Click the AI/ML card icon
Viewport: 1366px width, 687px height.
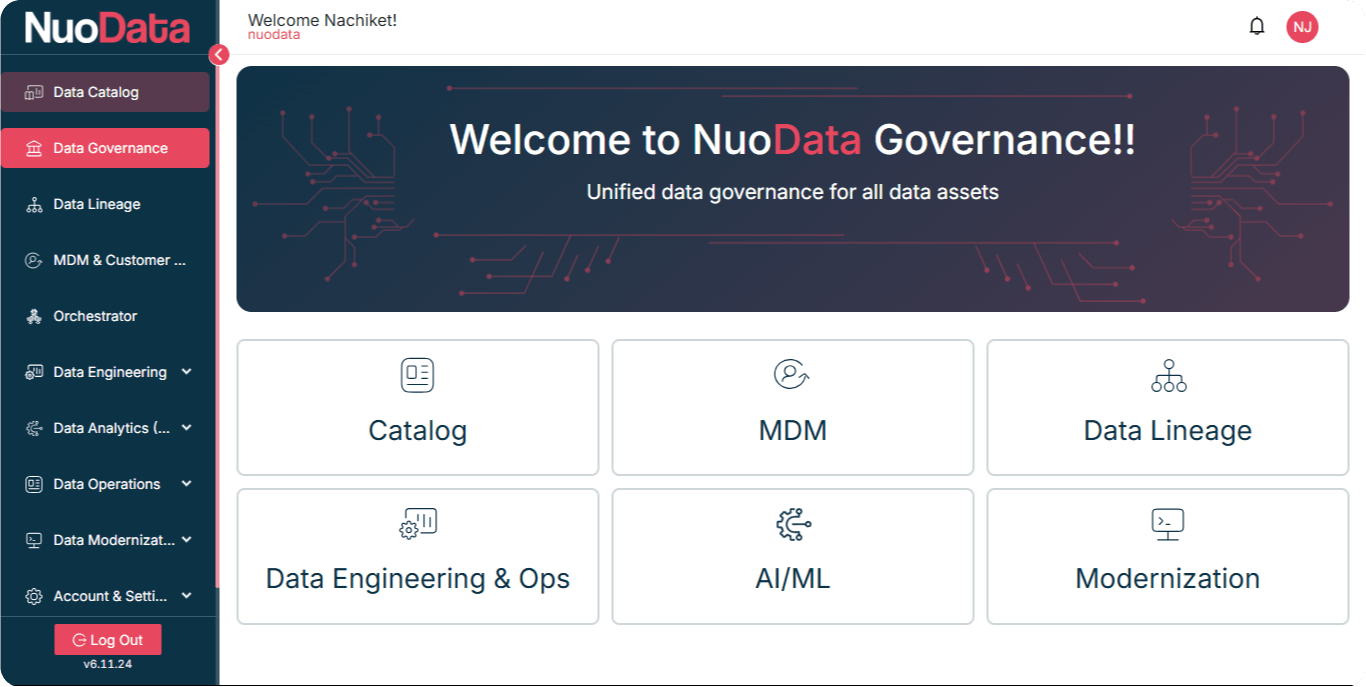pos(793,523)
